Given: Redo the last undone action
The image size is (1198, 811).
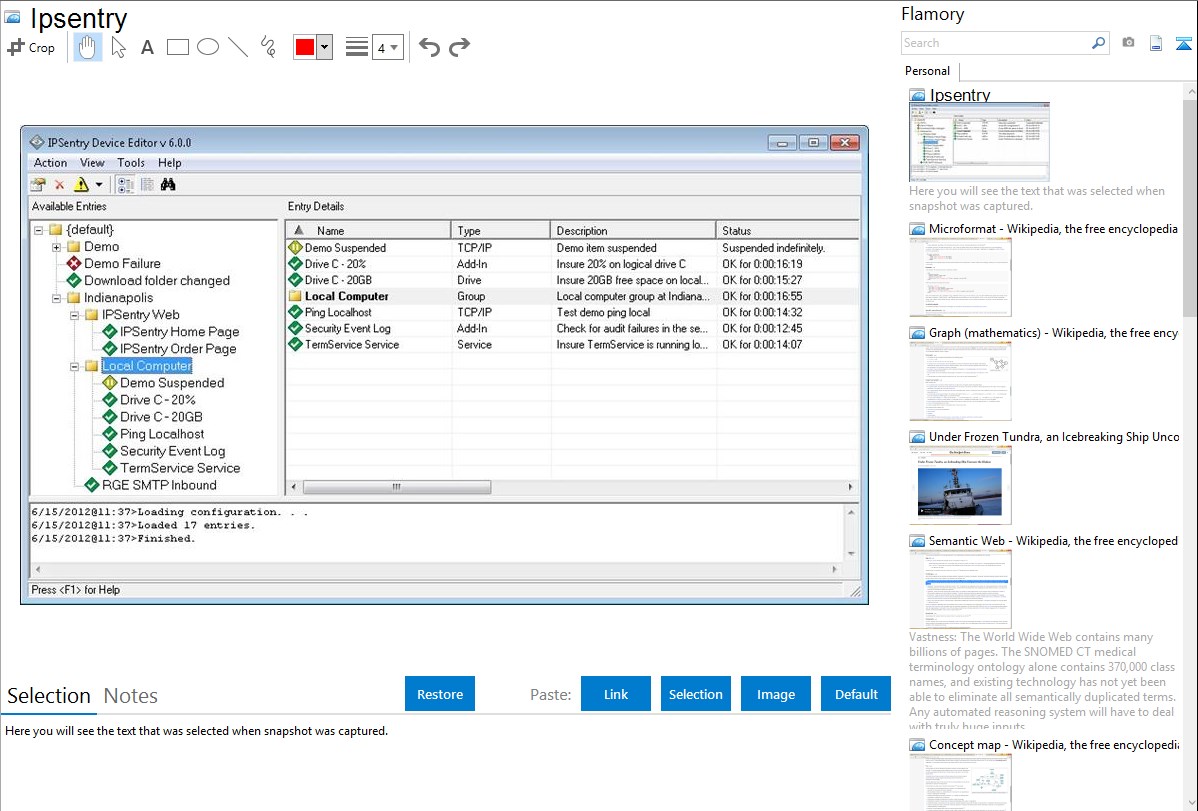Looking at the screenshot, I should click(459, 47).
